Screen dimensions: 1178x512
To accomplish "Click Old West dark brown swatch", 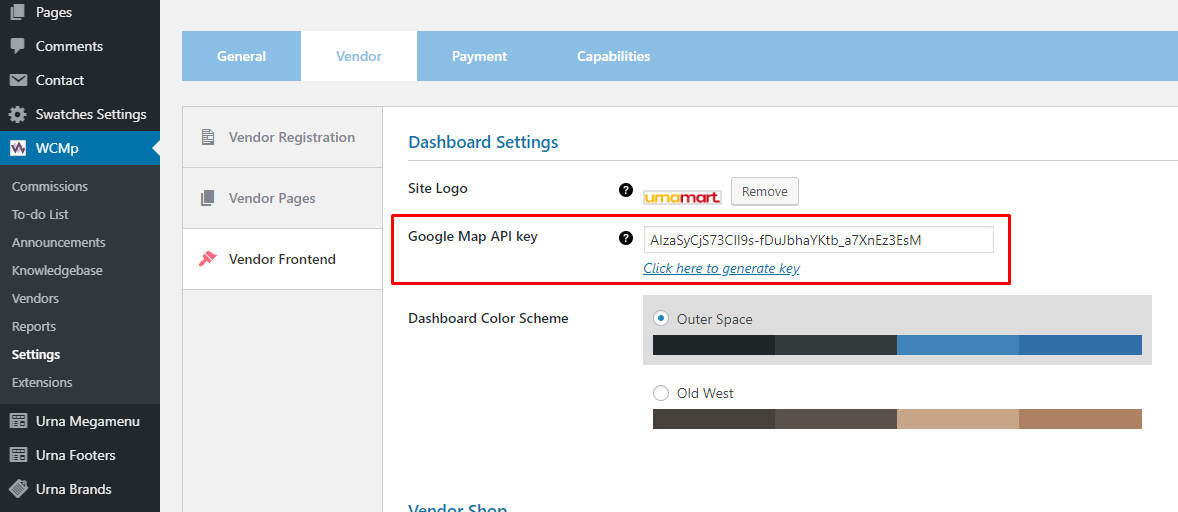I will pos(714,419).
